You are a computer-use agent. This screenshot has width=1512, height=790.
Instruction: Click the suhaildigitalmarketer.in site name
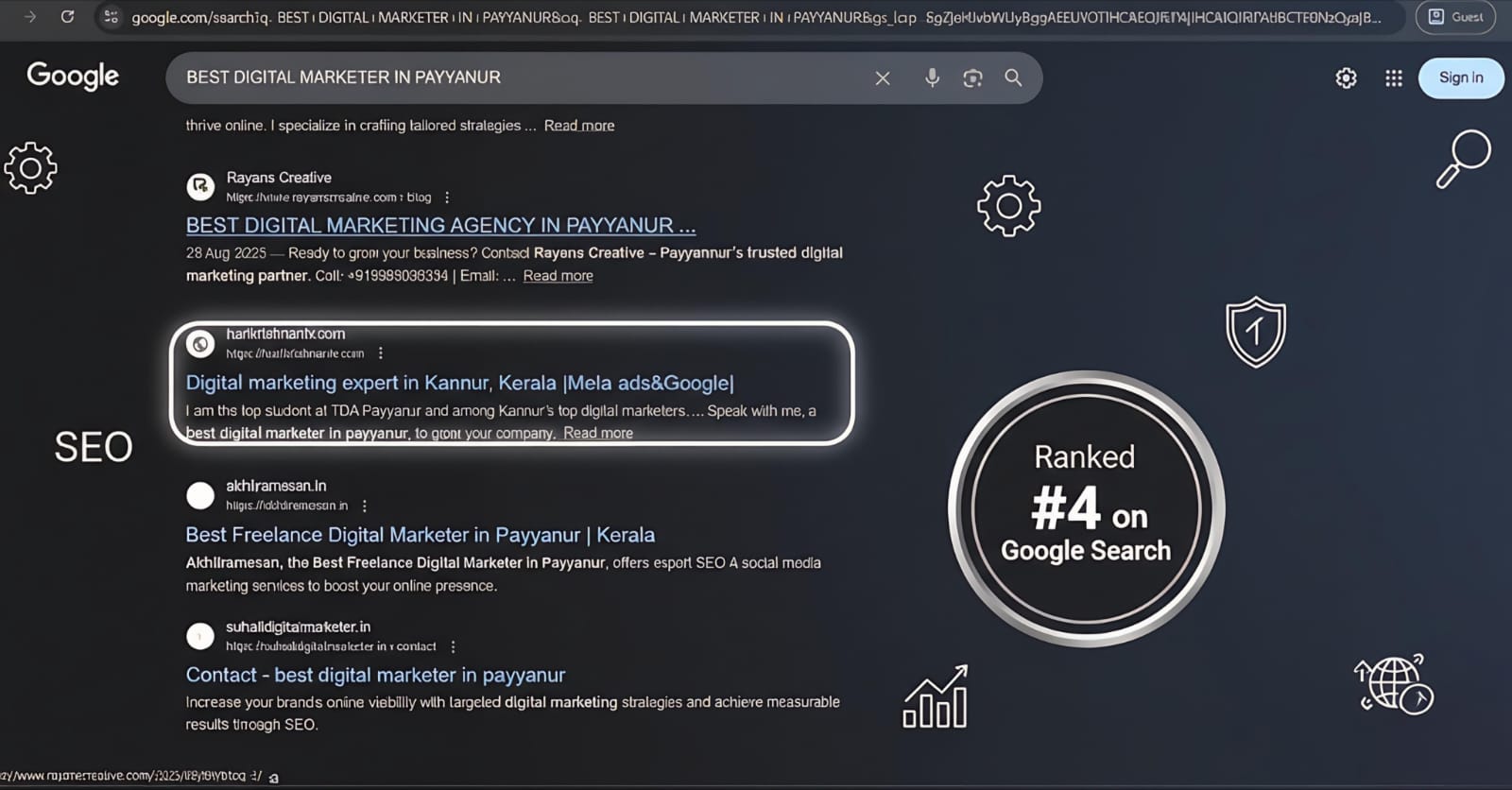pos(299,627)
